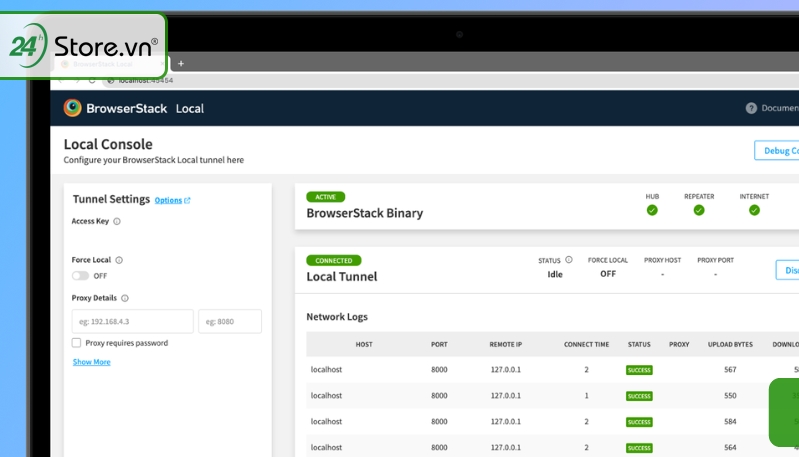
Task: Click the Local label in the header
Action: point(190,109)
